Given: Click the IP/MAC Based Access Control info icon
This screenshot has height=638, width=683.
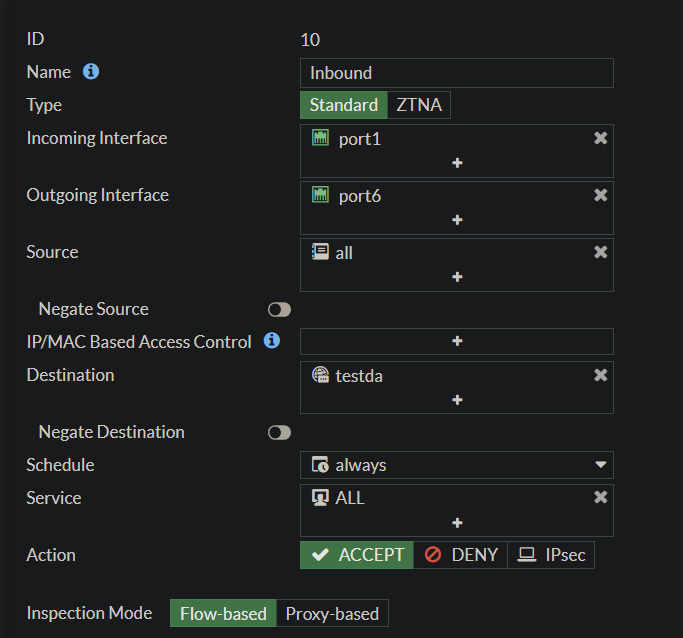Looking at the screenshot, I should pos(271,341).
